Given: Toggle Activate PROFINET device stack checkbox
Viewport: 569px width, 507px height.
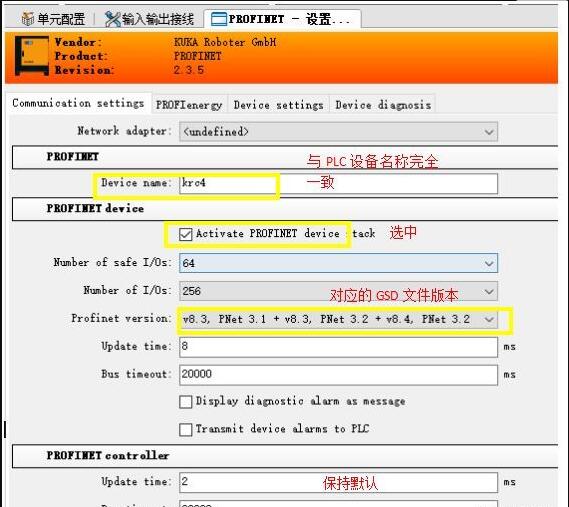Looking at the screenshot, I should pyautogui.click(x=185, y=234).
